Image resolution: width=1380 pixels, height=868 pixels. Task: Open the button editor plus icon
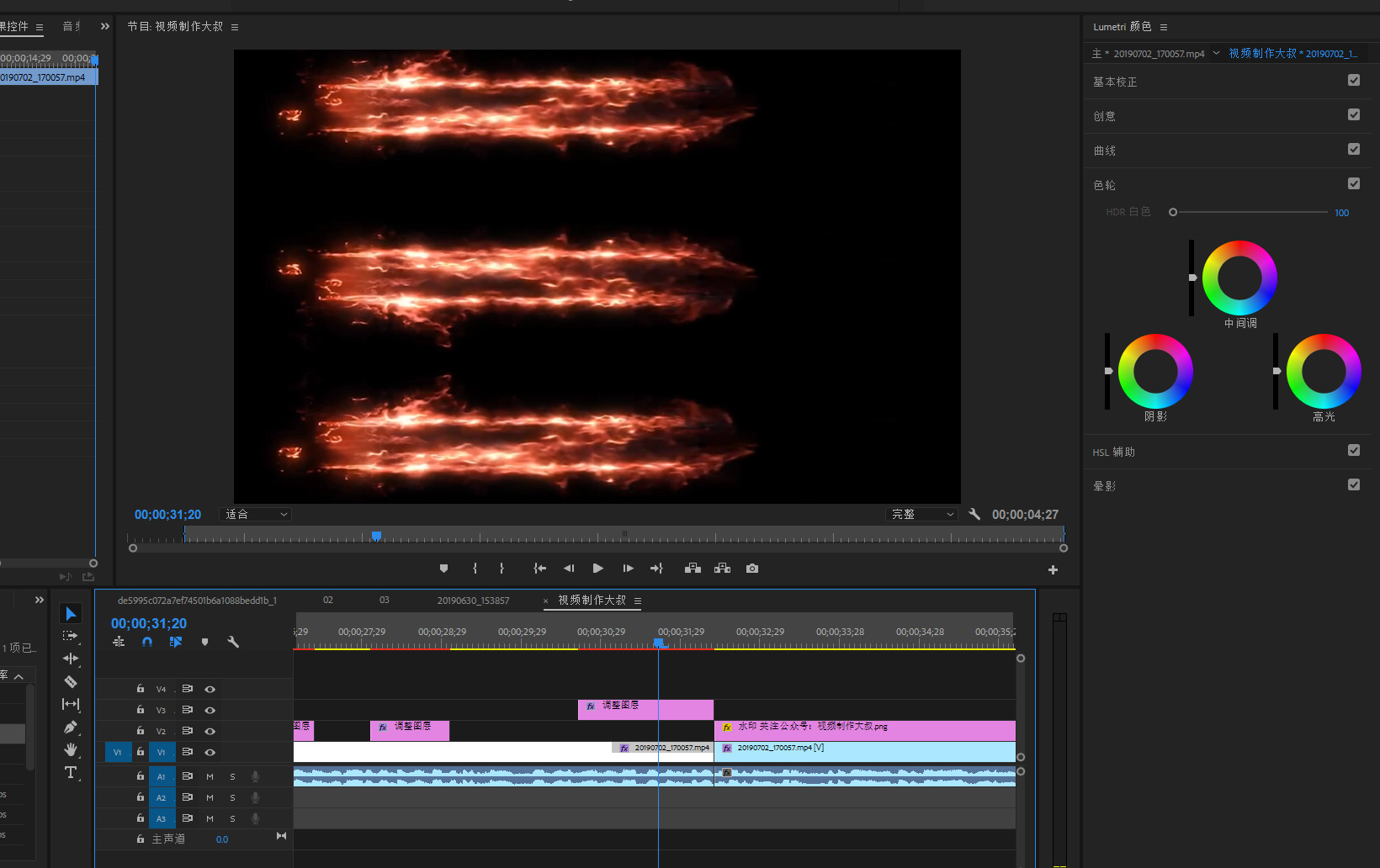(1053, 569)
